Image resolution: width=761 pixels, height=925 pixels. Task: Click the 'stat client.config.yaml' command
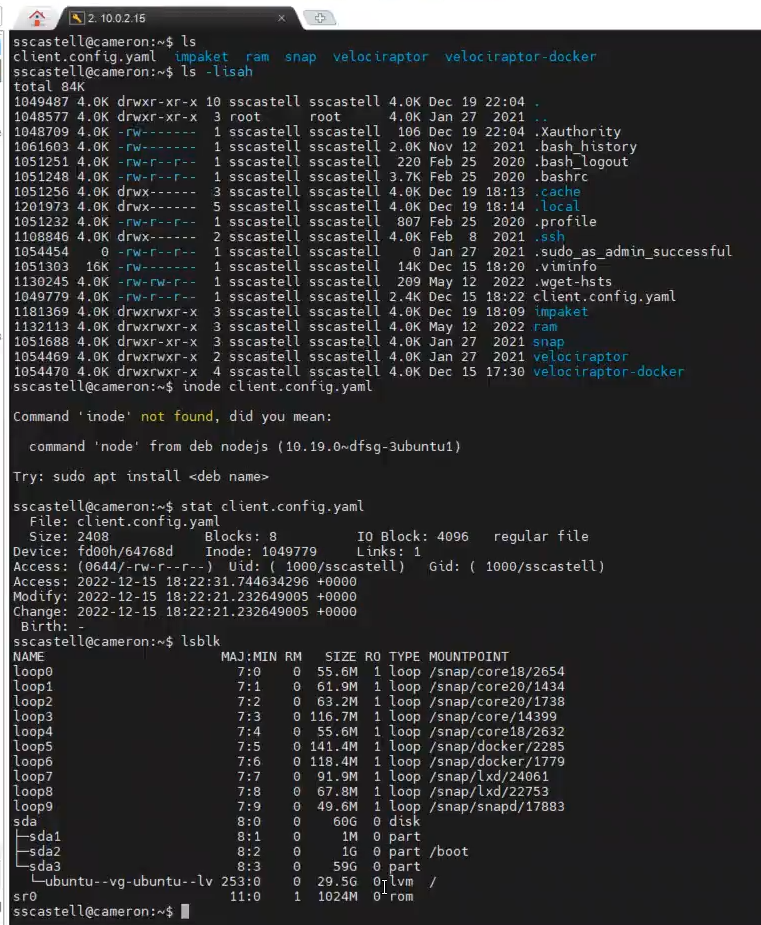[x=273, y=507]
